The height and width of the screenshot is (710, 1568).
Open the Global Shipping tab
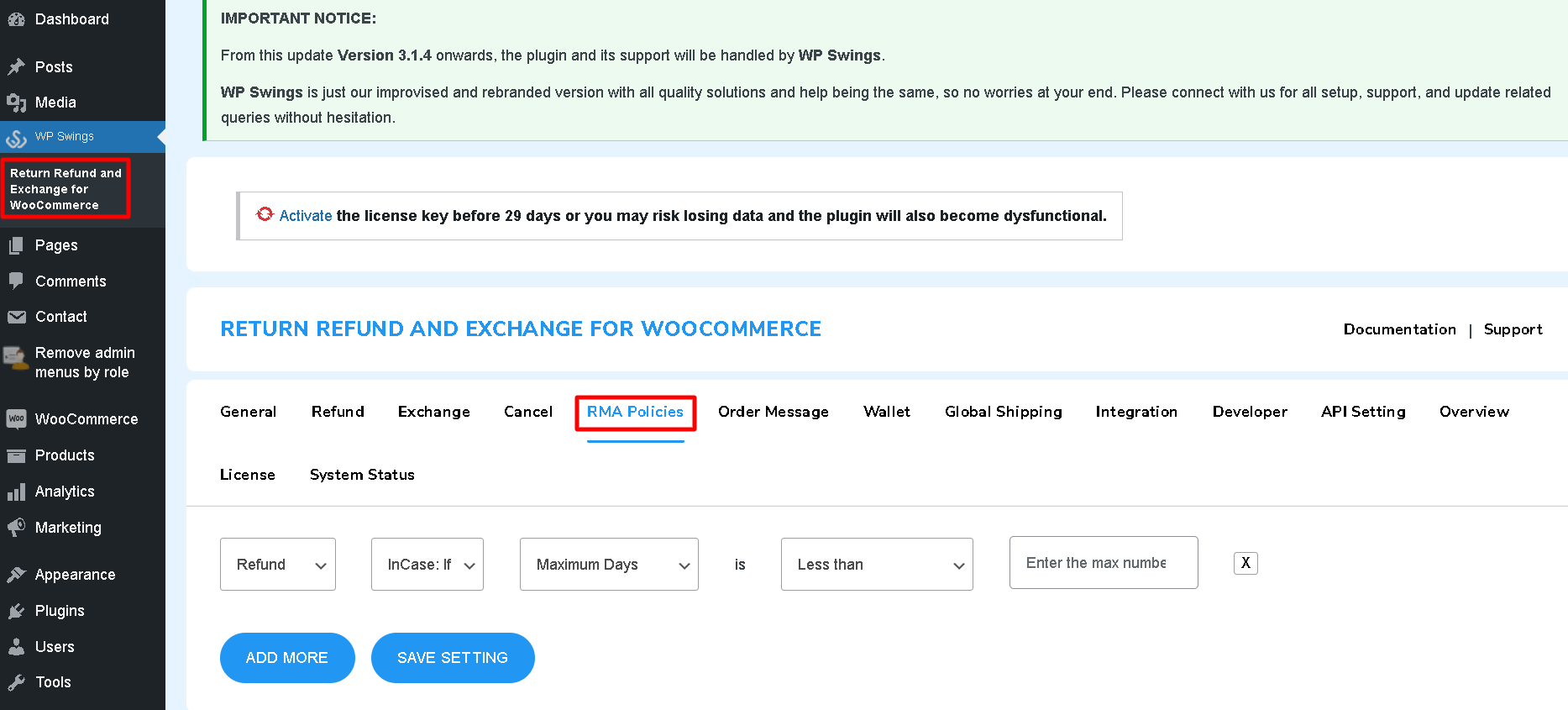pyautogui.click(x=1003, y=412)
